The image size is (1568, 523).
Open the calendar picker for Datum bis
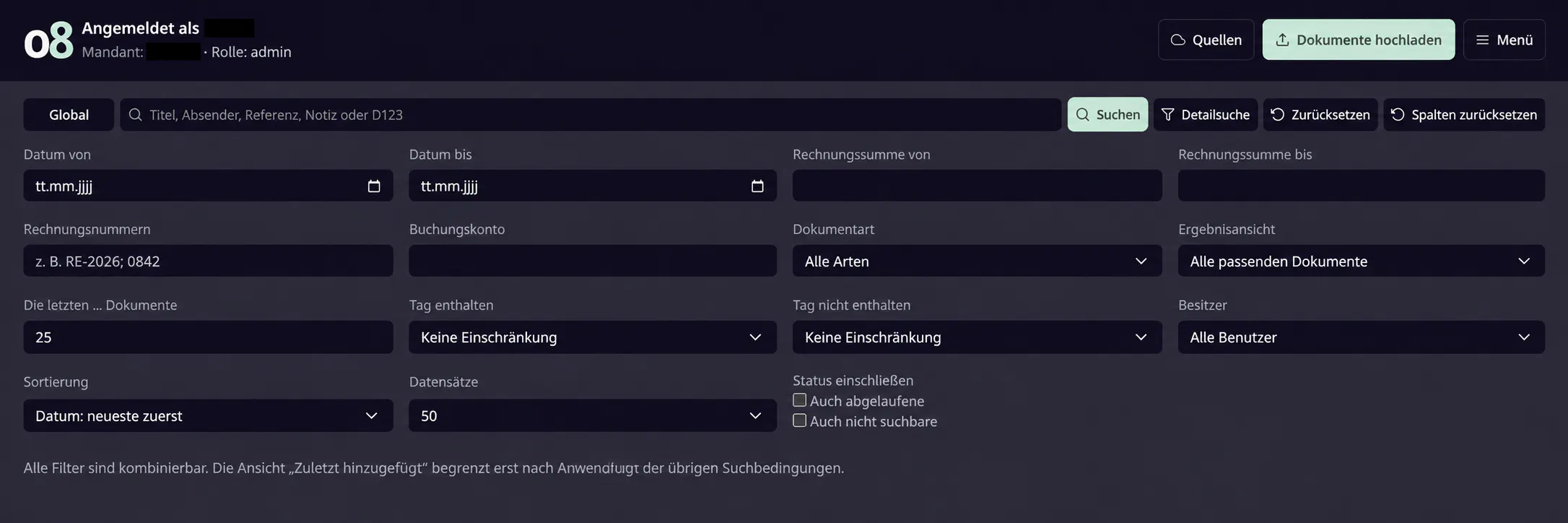pyautogui.click(x=757, y=186)
